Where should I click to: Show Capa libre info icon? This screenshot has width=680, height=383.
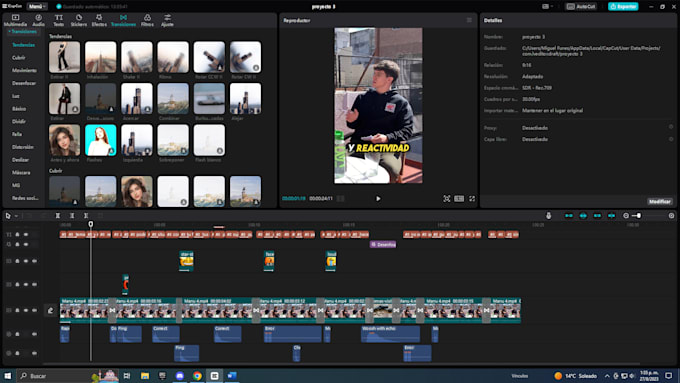[x=671, y=139]
